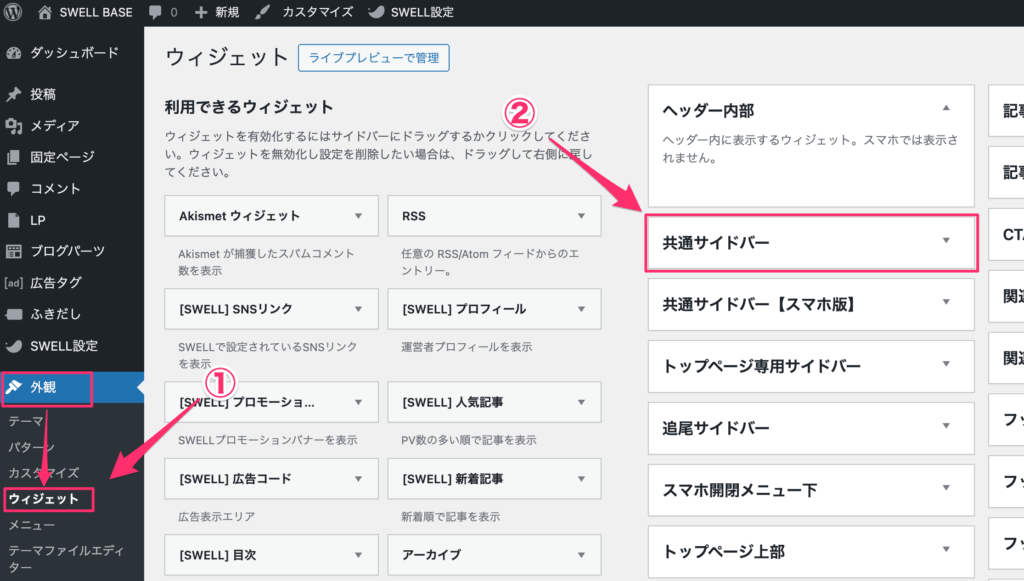1024x581 pixels.
Task: Open メディア using its media library icon
Action: tap(13, 126)
